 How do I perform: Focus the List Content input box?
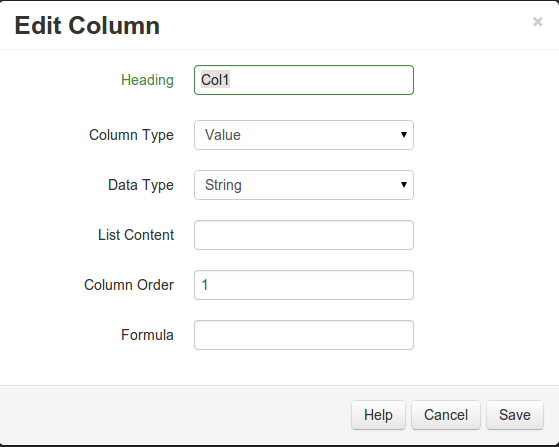(304, 235)
